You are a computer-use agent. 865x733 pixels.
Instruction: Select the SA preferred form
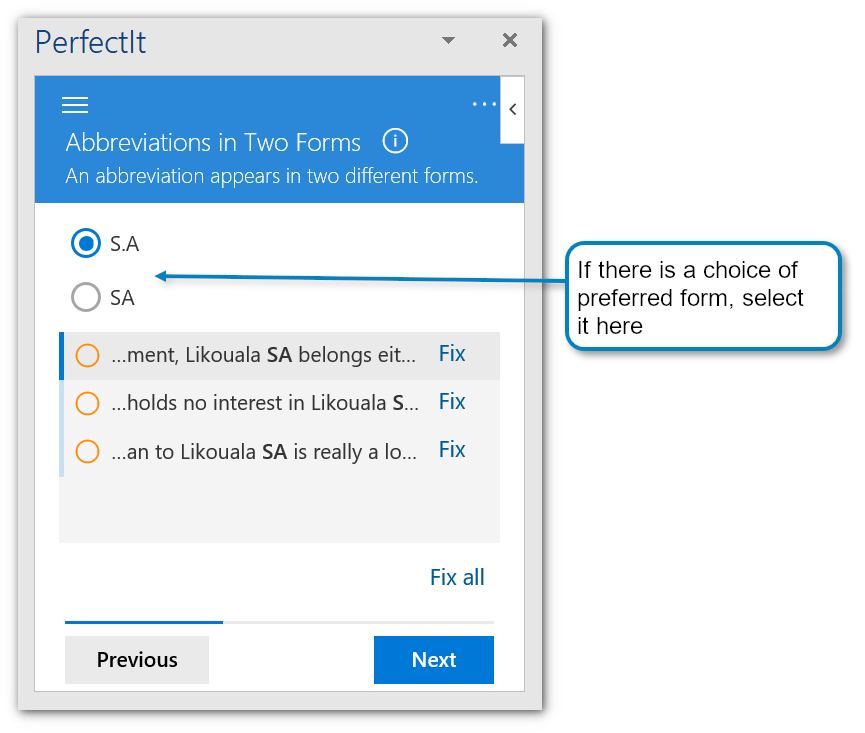[87, 297]
